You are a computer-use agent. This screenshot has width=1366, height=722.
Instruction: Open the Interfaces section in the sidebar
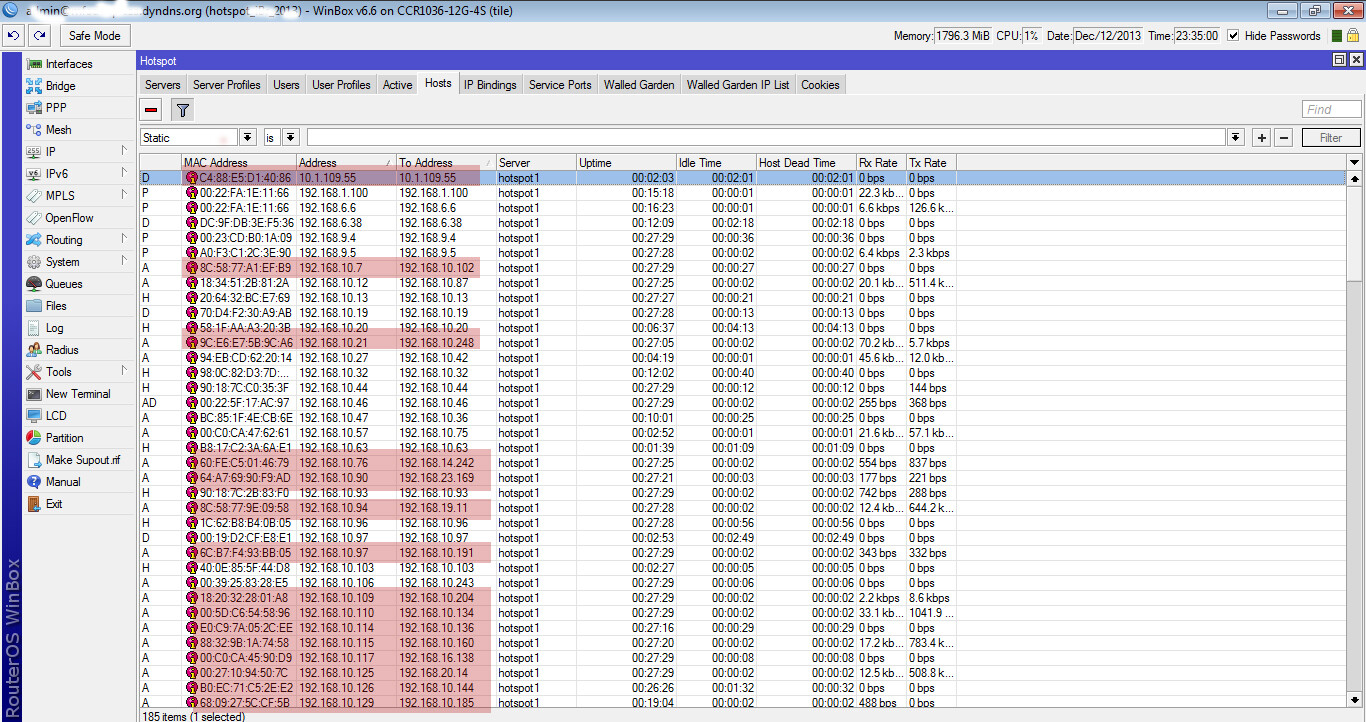[x=69, y=63]
